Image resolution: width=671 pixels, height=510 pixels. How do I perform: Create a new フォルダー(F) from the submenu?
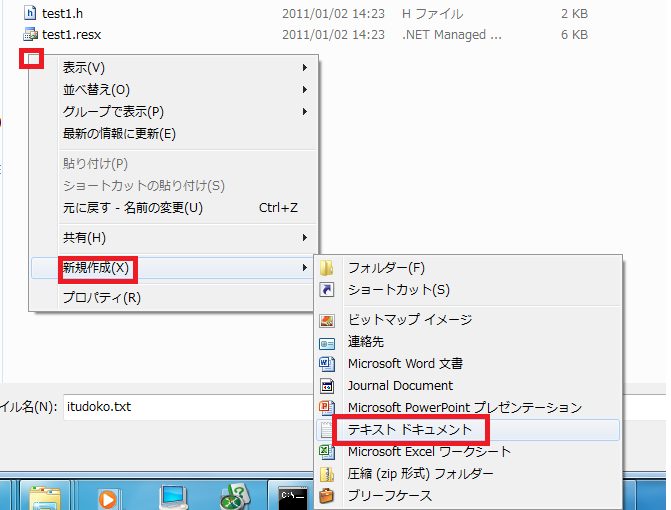[386, 268]
